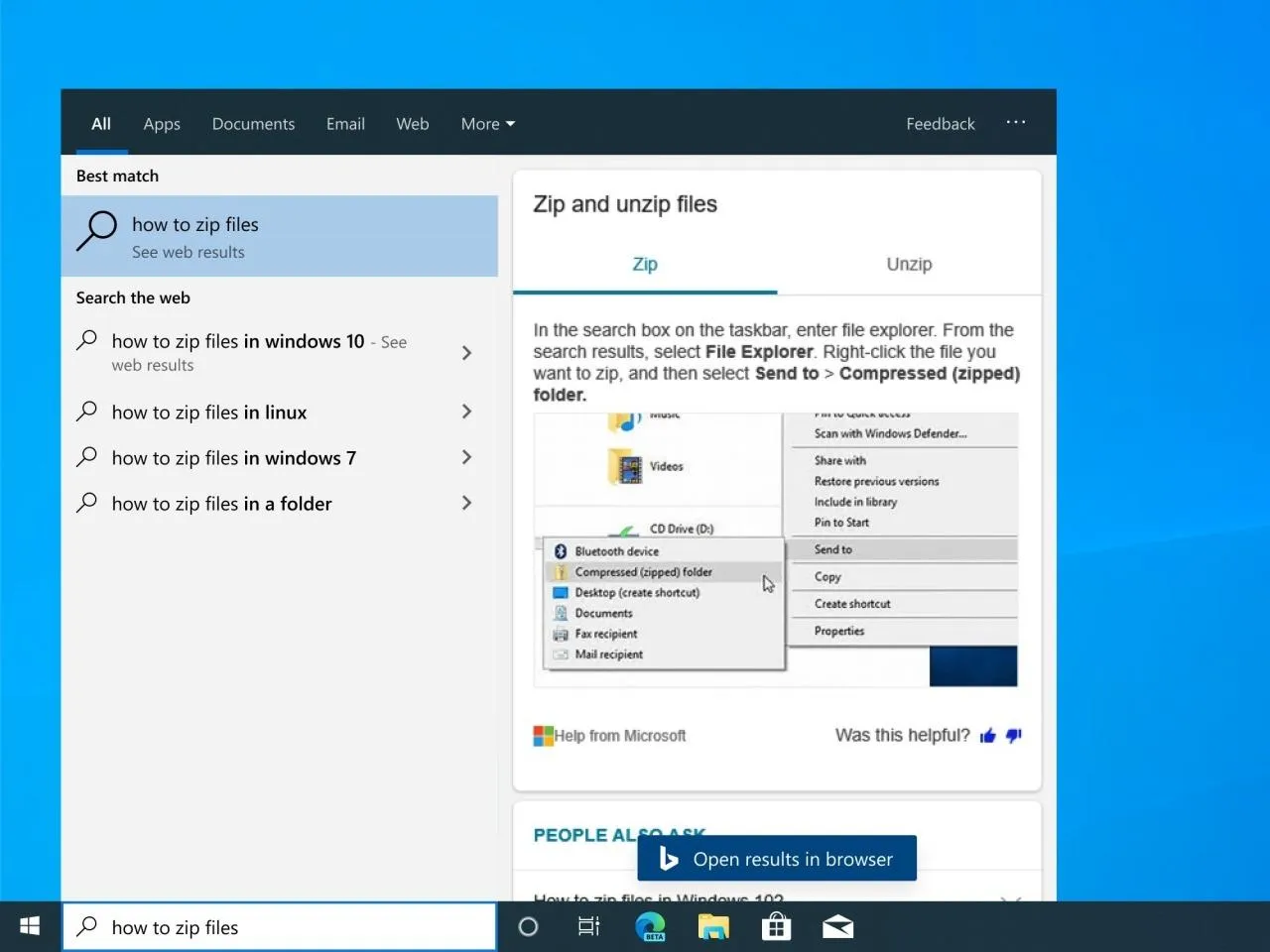Select the Apps search filter tab

pyautogui.click(x=162, y=124)
